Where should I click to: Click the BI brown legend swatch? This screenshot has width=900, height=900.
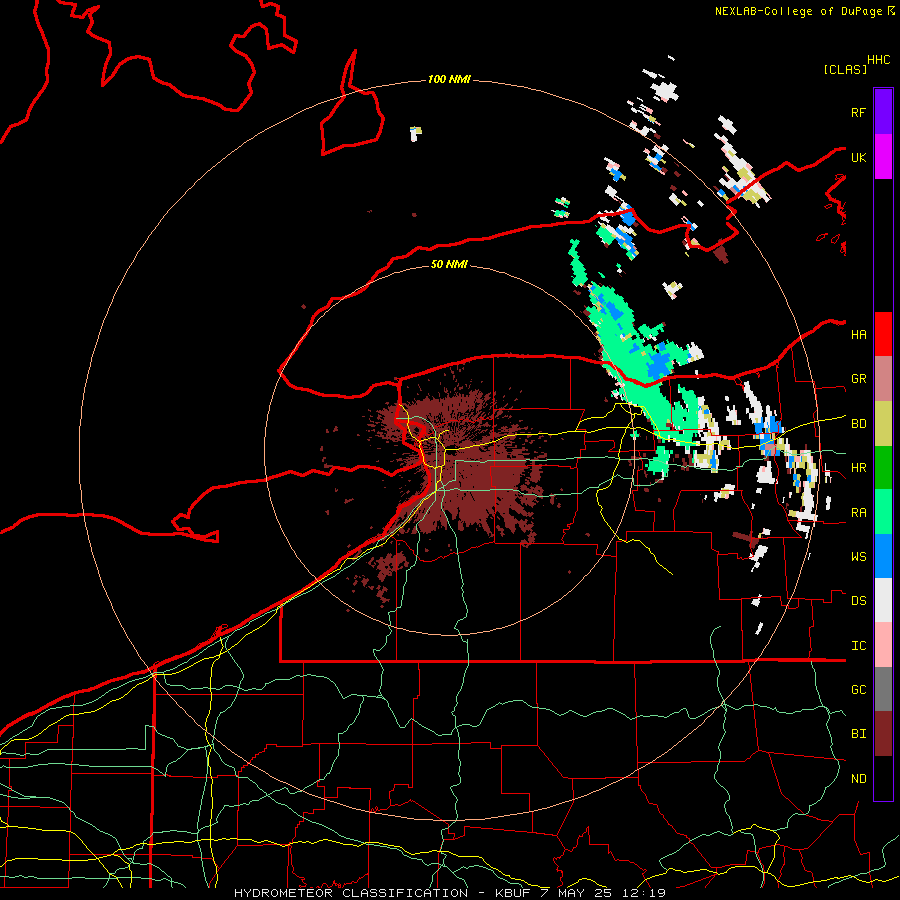(x=883, y=734)
